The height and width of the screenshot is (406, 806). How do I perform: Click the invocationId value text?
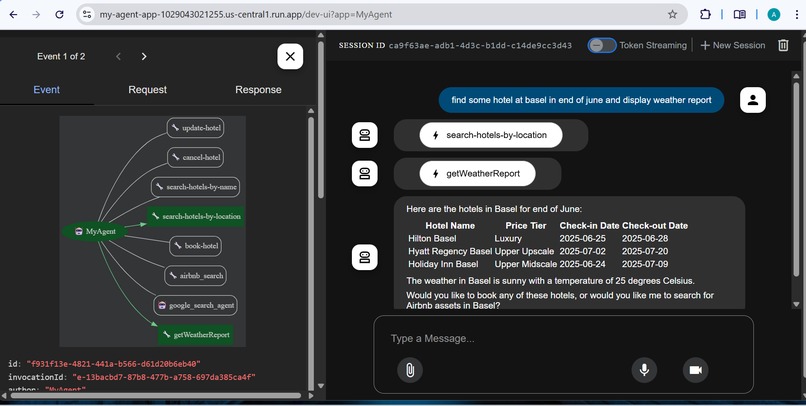pyautogui.click(x=163, y=377)
